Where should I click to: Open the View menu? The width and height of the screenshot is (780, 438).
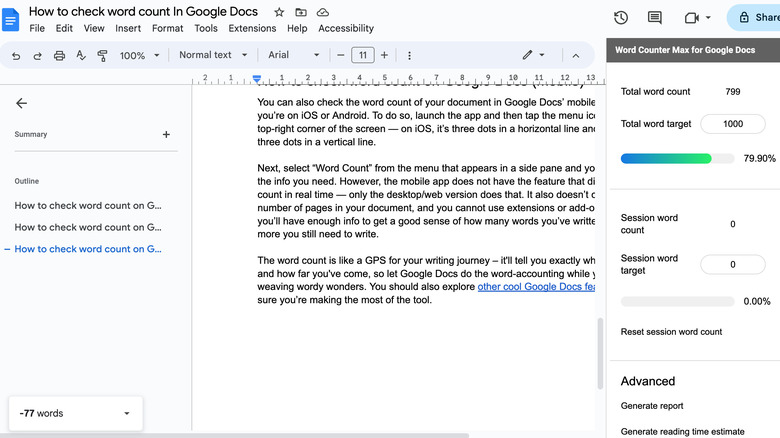click(94, 28)
